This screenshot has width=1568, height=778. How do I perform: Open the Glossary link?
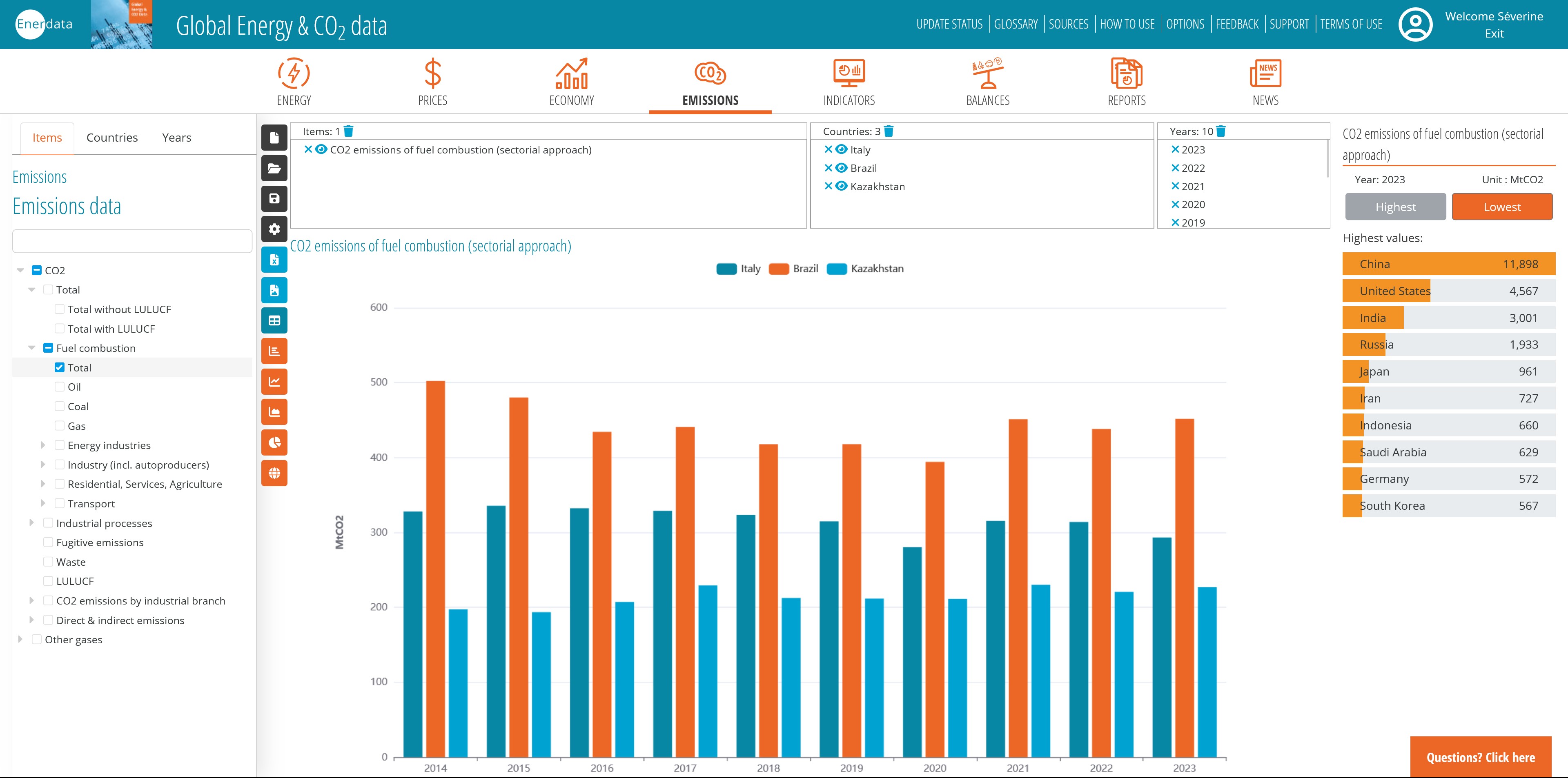1015,24
